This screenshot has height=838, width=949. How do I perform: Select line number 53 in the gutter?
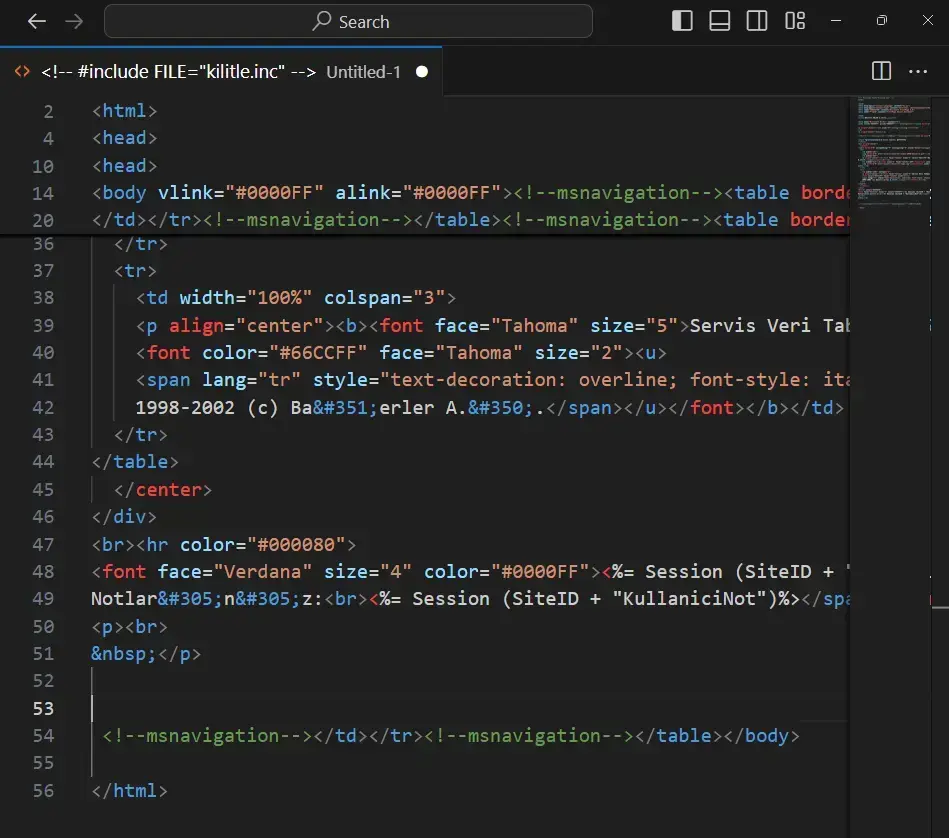43,708
